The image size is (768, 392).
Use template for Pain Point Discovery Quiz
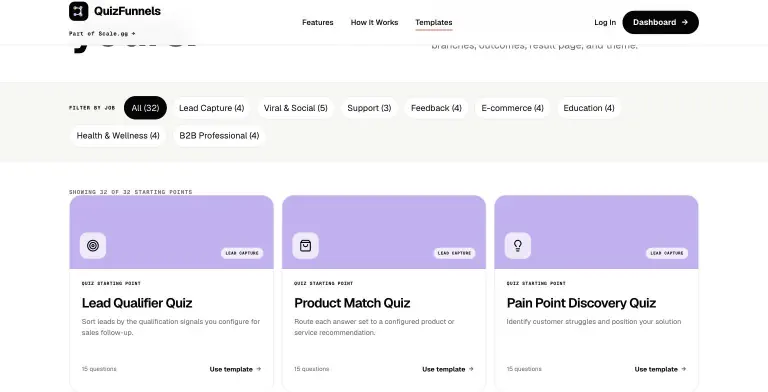tap(660, 369)
